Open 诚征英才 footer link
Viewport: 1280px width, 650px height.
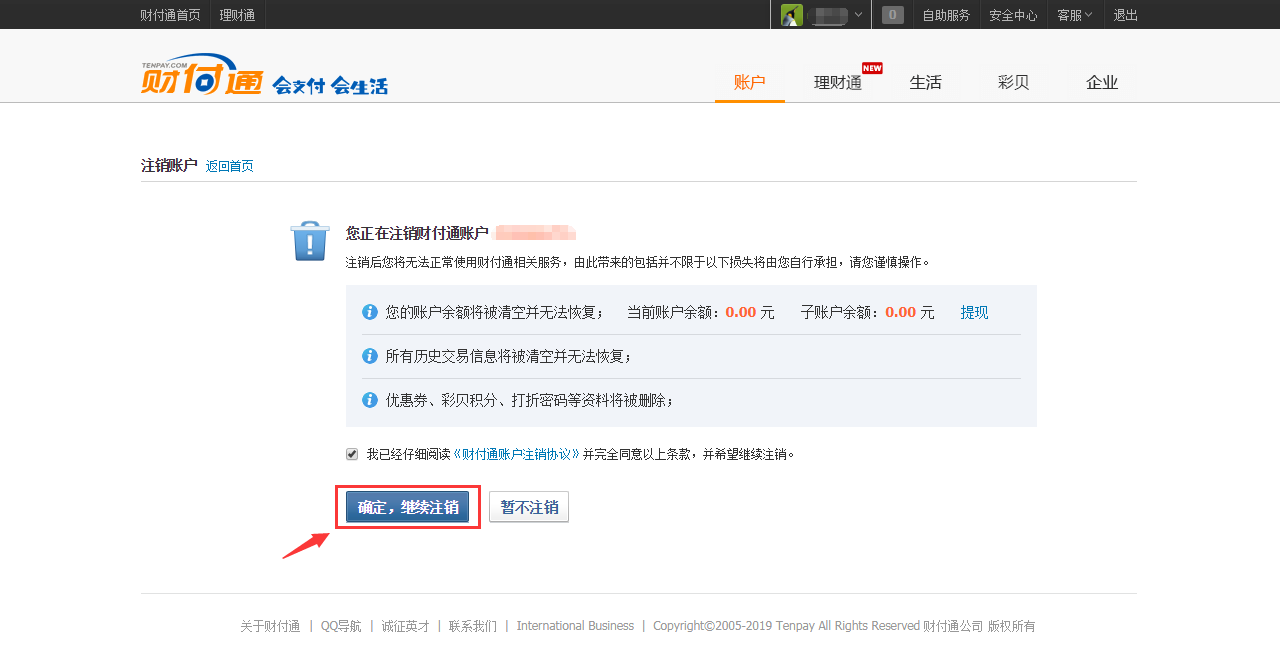405,626
